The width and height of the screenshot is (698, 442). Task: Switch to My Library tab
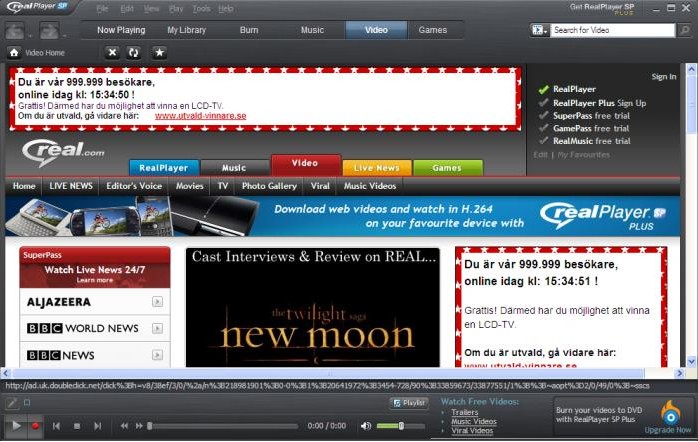tap(187, 30)
